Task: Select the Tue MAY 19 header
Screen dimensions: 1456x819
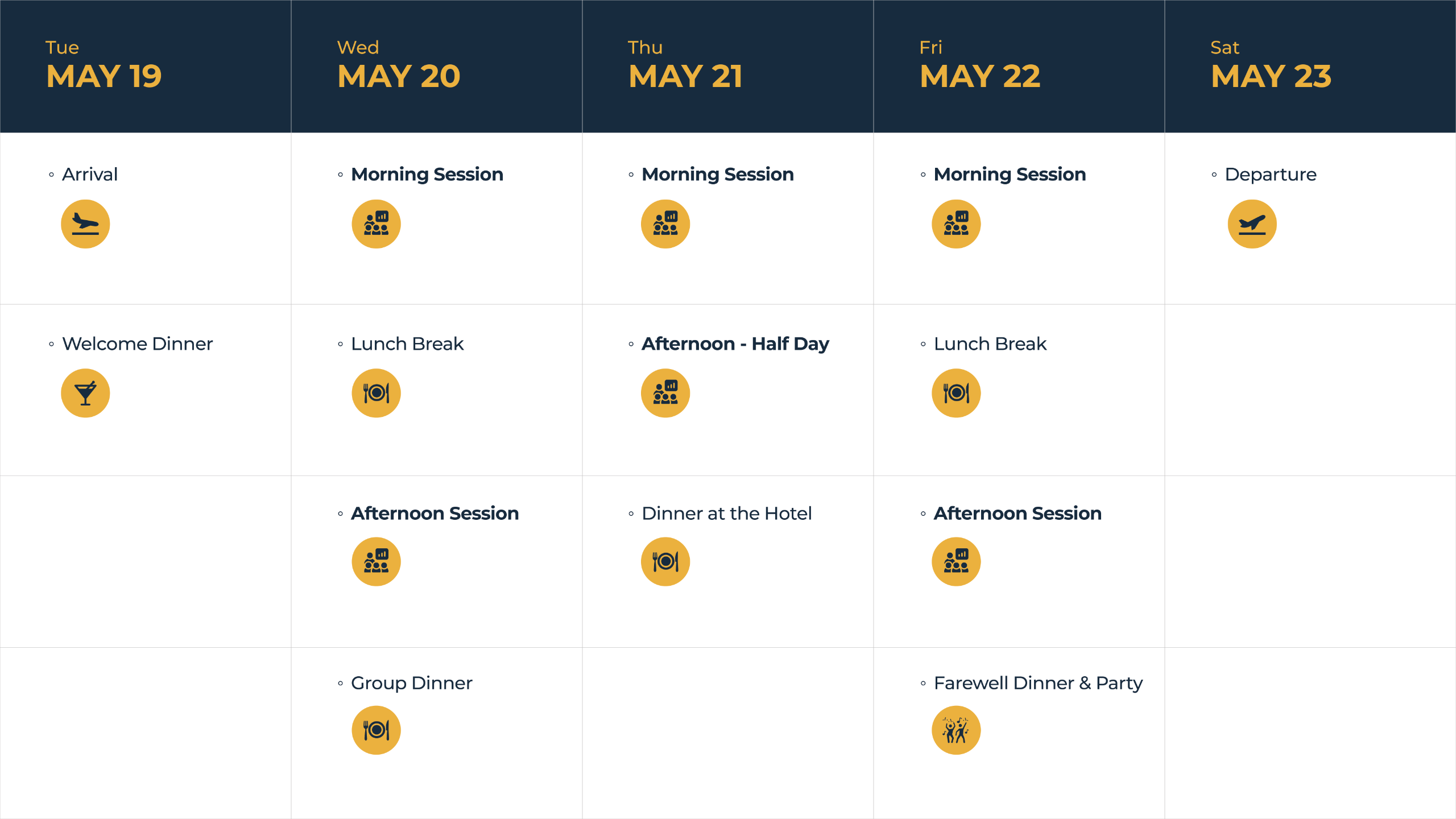Action: pos(104,65)
